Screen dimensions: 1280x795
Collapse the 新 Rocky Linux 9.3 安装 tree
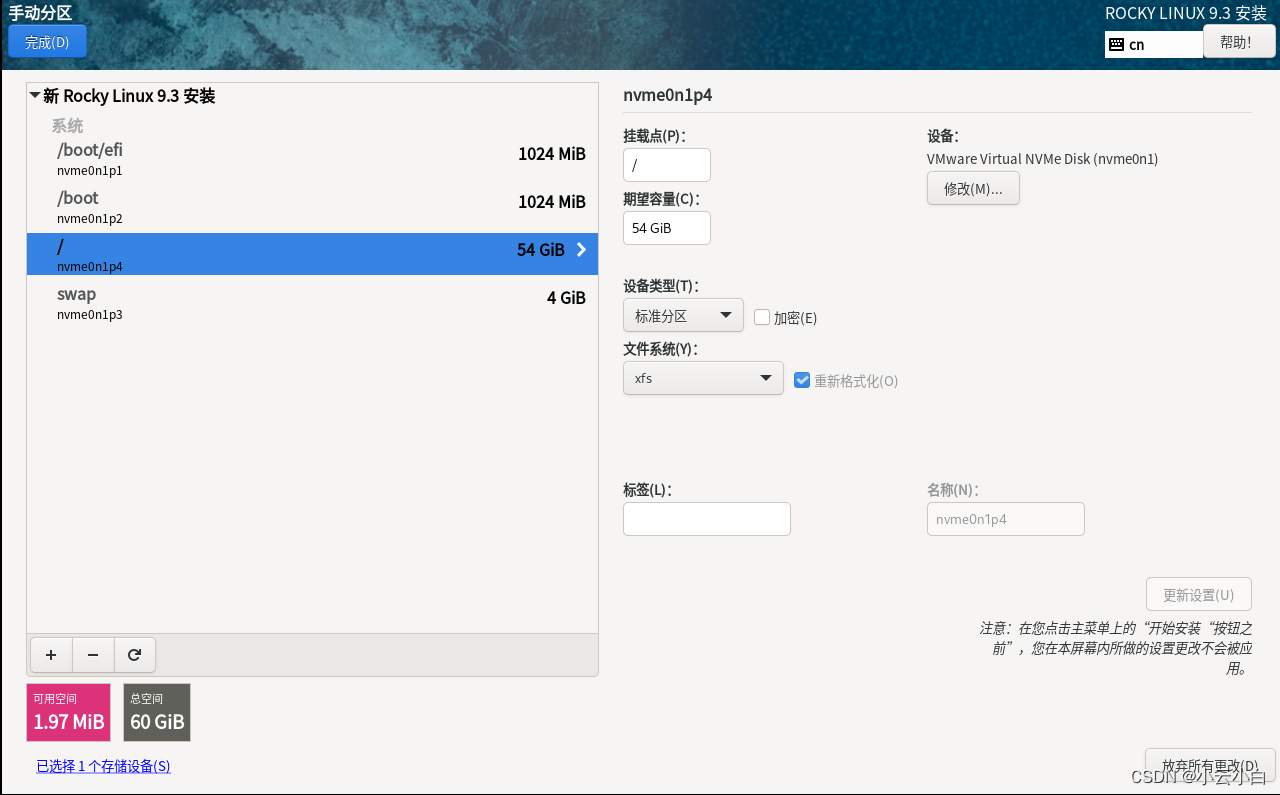35,96
